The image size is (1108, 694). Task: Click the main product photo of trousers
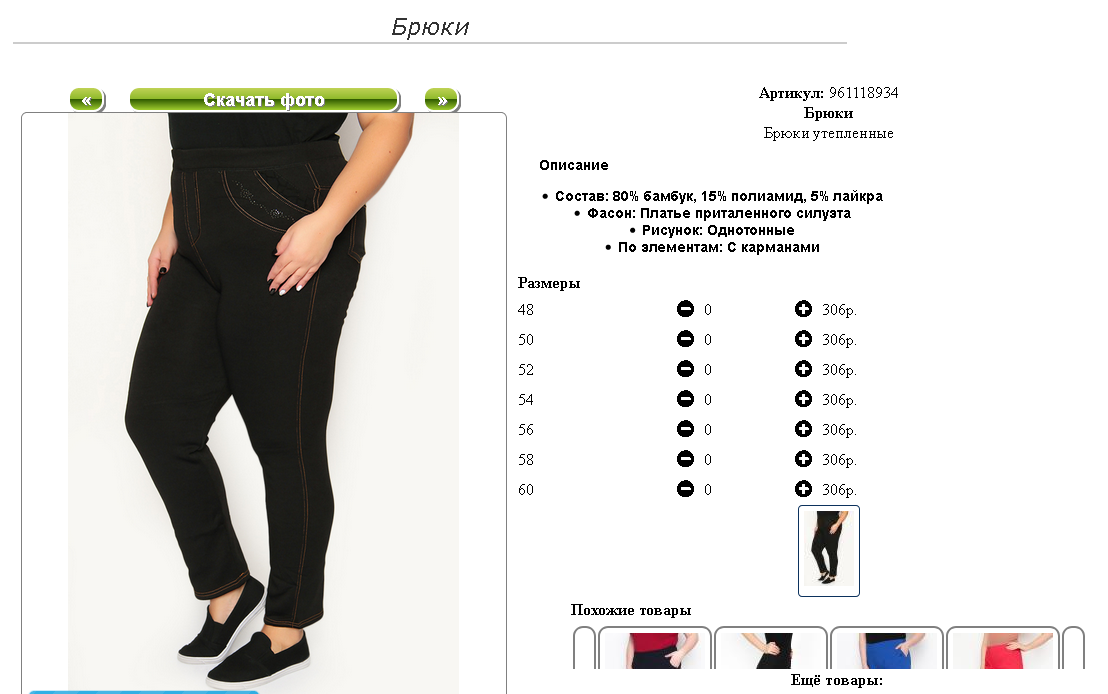[264, 403]
